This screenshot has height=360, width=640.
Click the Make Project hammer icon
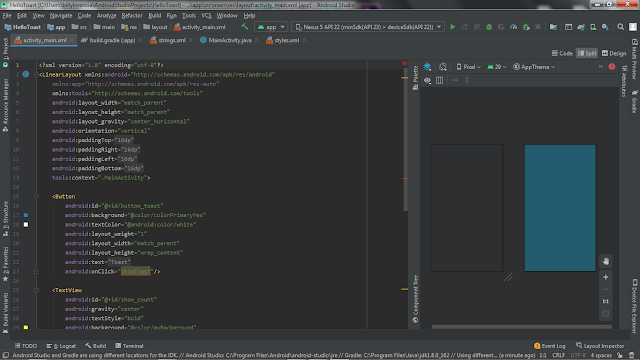click(245, 27)
